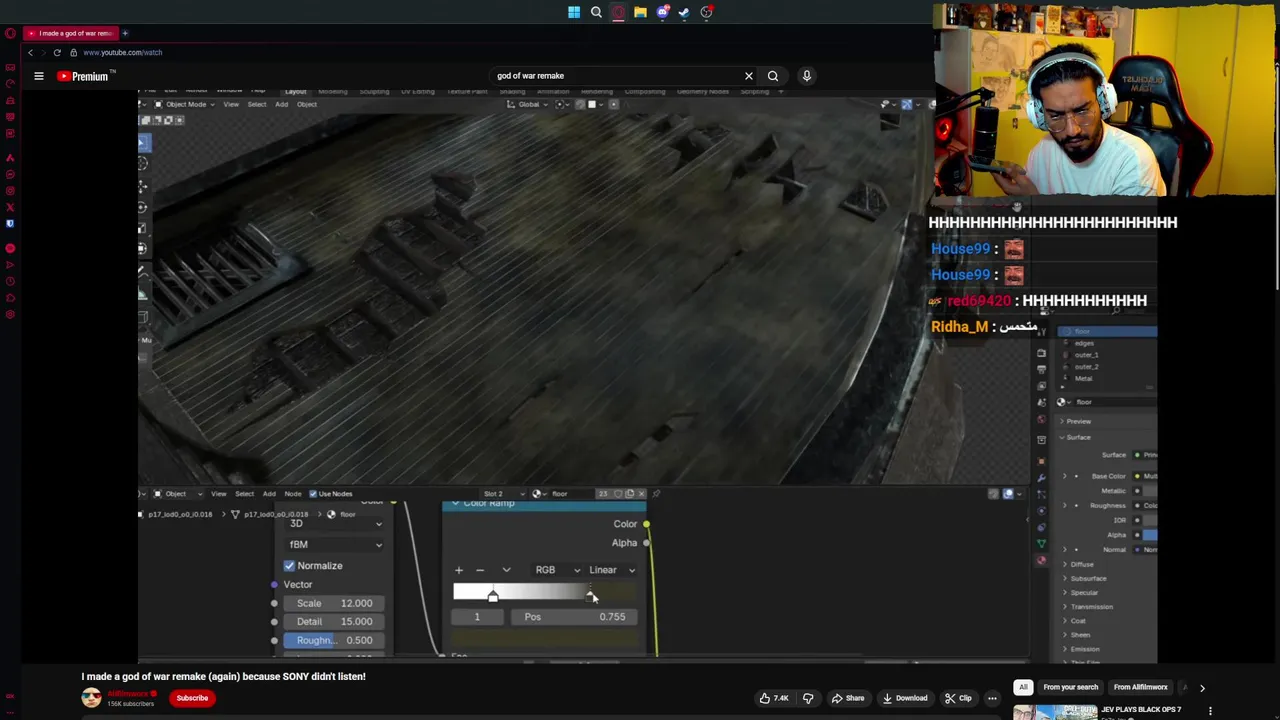Open the Blender material properties tab icon
Viewport: 1280px width, 720px height.
(x=1041, y=561)
